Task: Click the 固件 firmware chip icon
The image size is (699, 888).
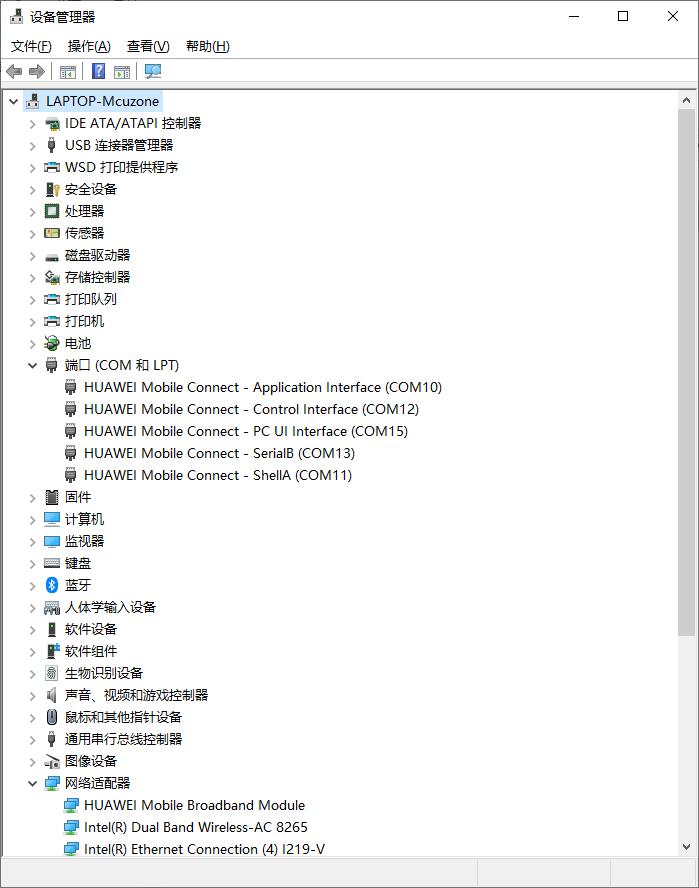Action: pyautogui.click(x=52, y=497)
